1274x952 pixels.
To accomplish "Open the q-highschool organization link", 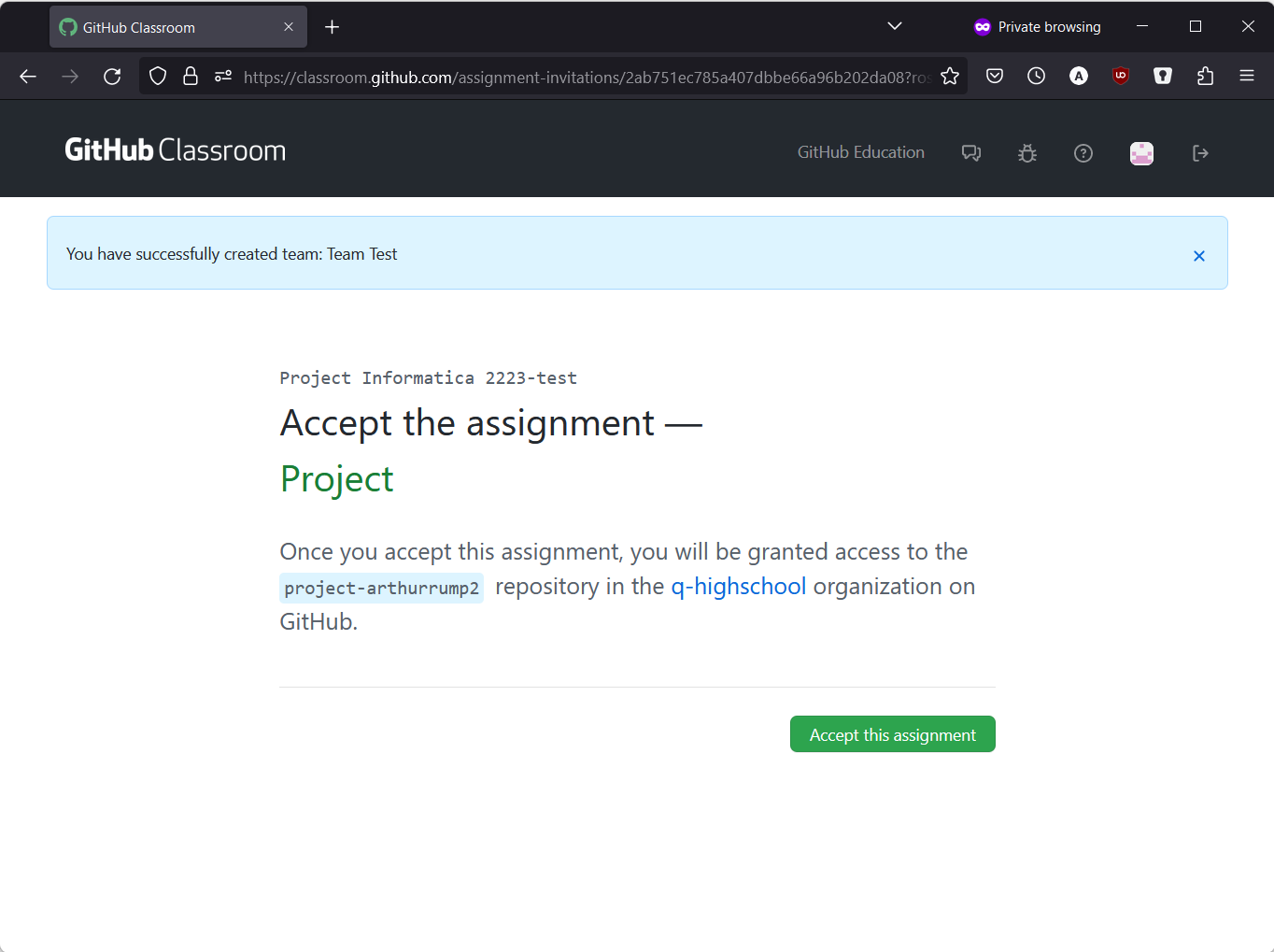I will point(738,587).
